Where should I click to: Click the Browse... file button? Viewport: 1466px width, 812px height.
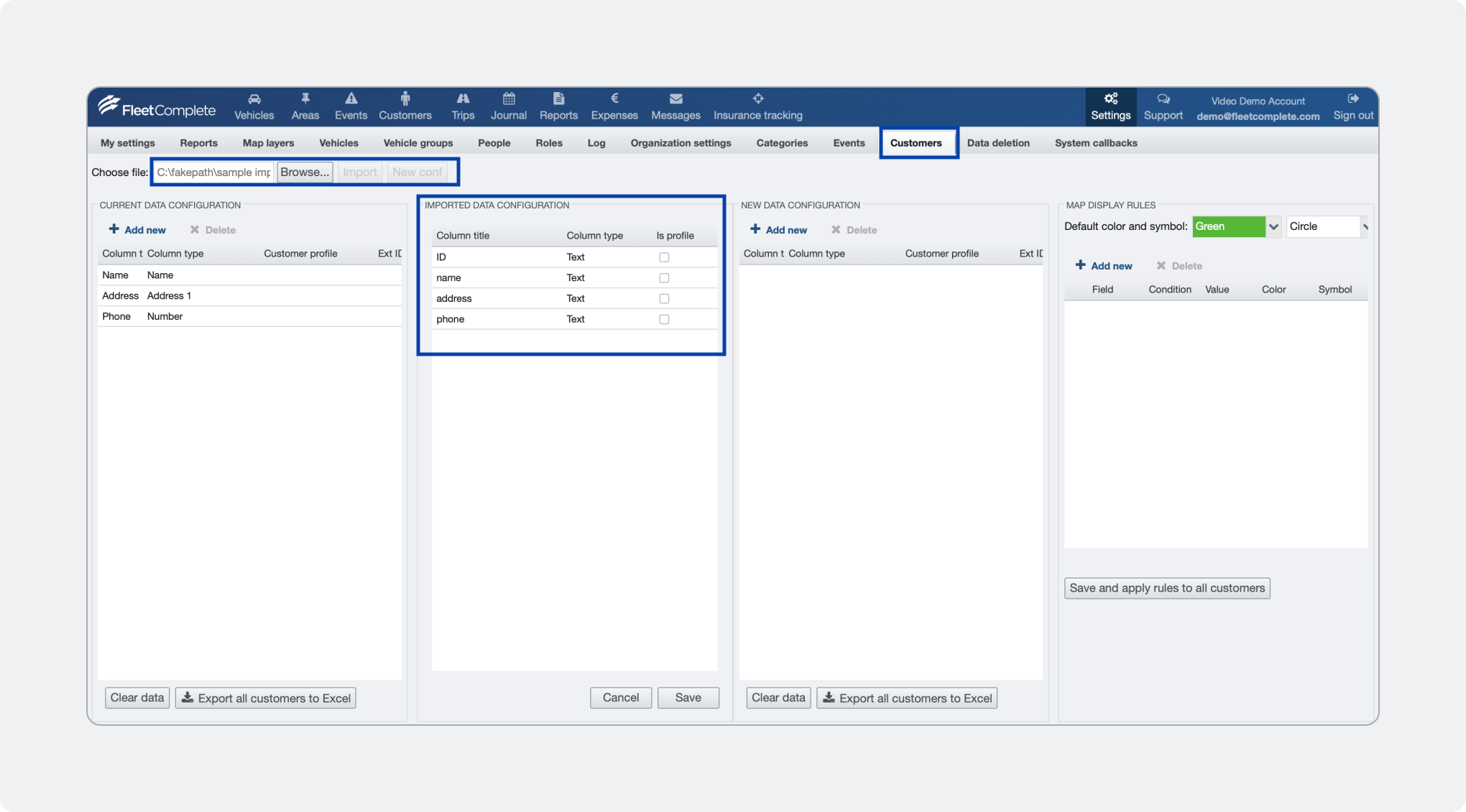pyautogui.click(x=305, y=172)
